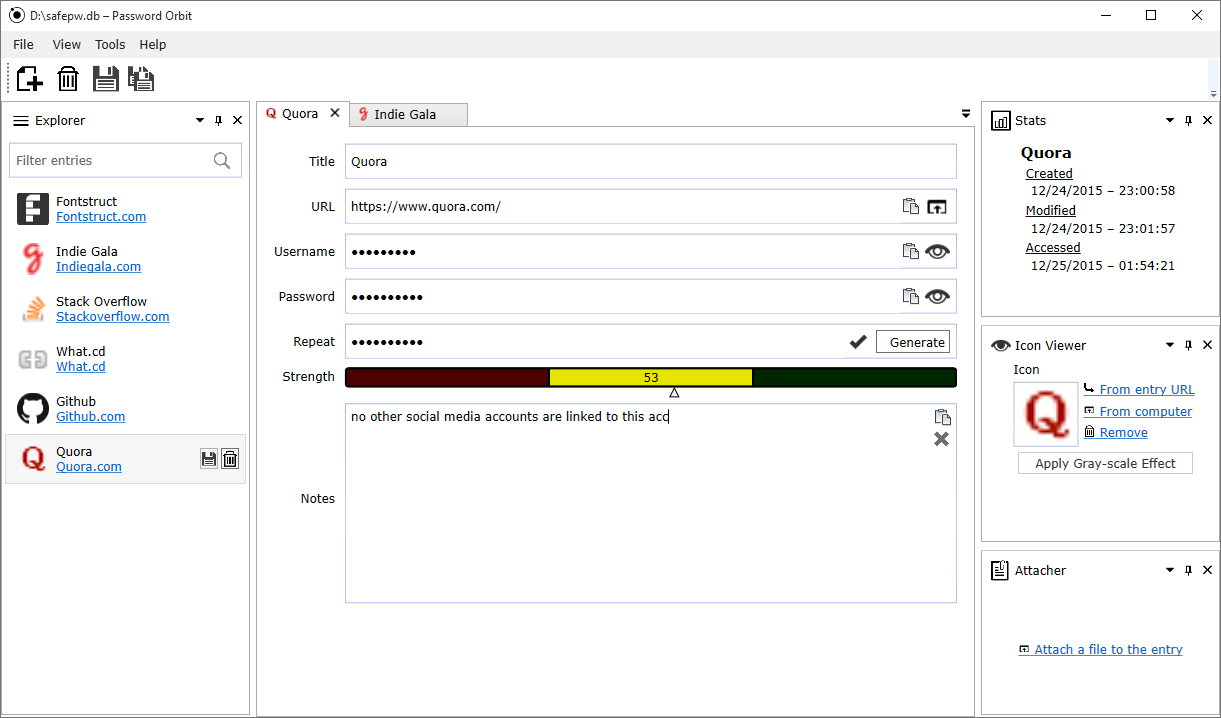Open the Tools menu
The height and width of the screenshot is (718, 1221).
tap(110, 45)
